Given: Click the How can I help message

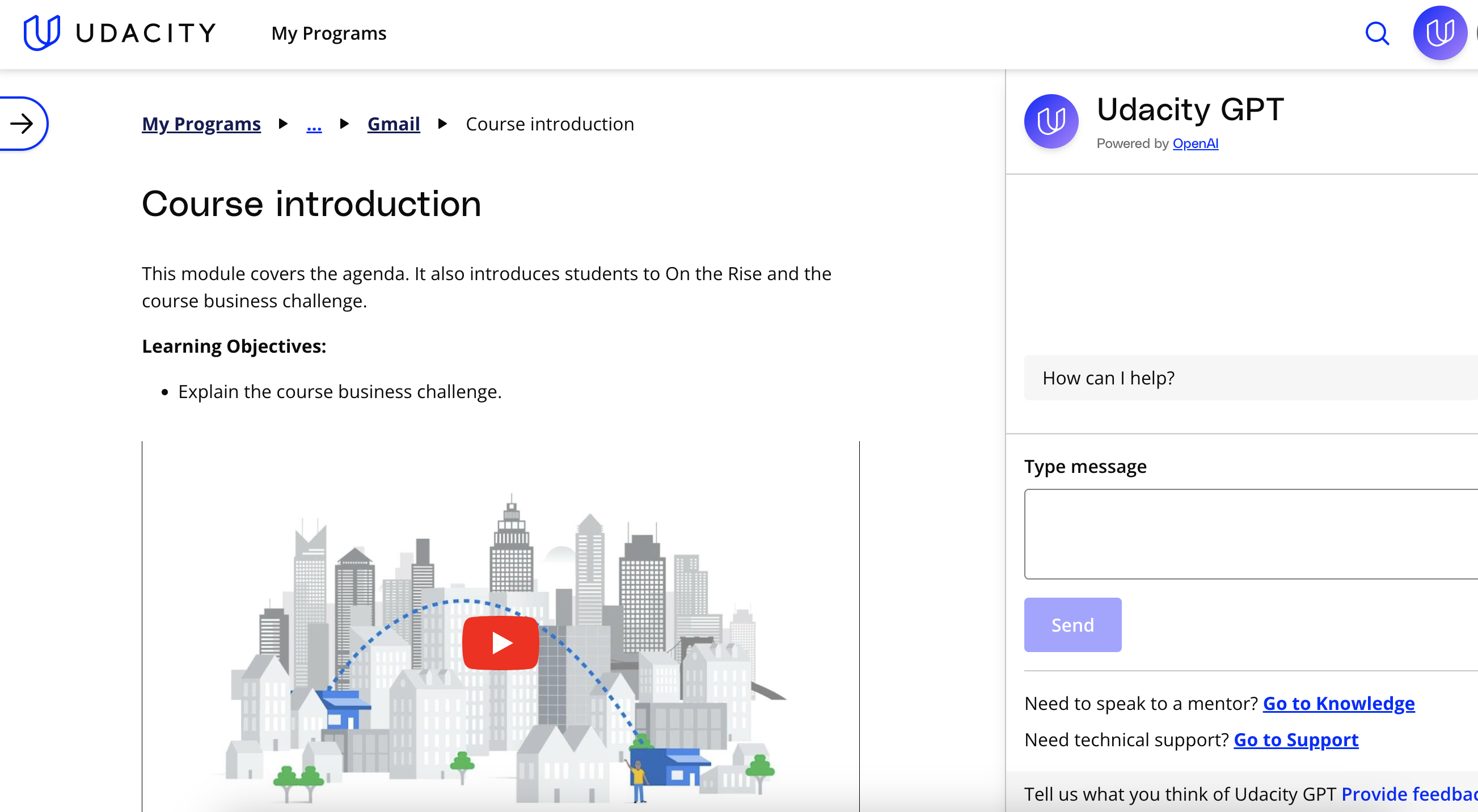Looking at the screenshot, I should [1108, 378].
